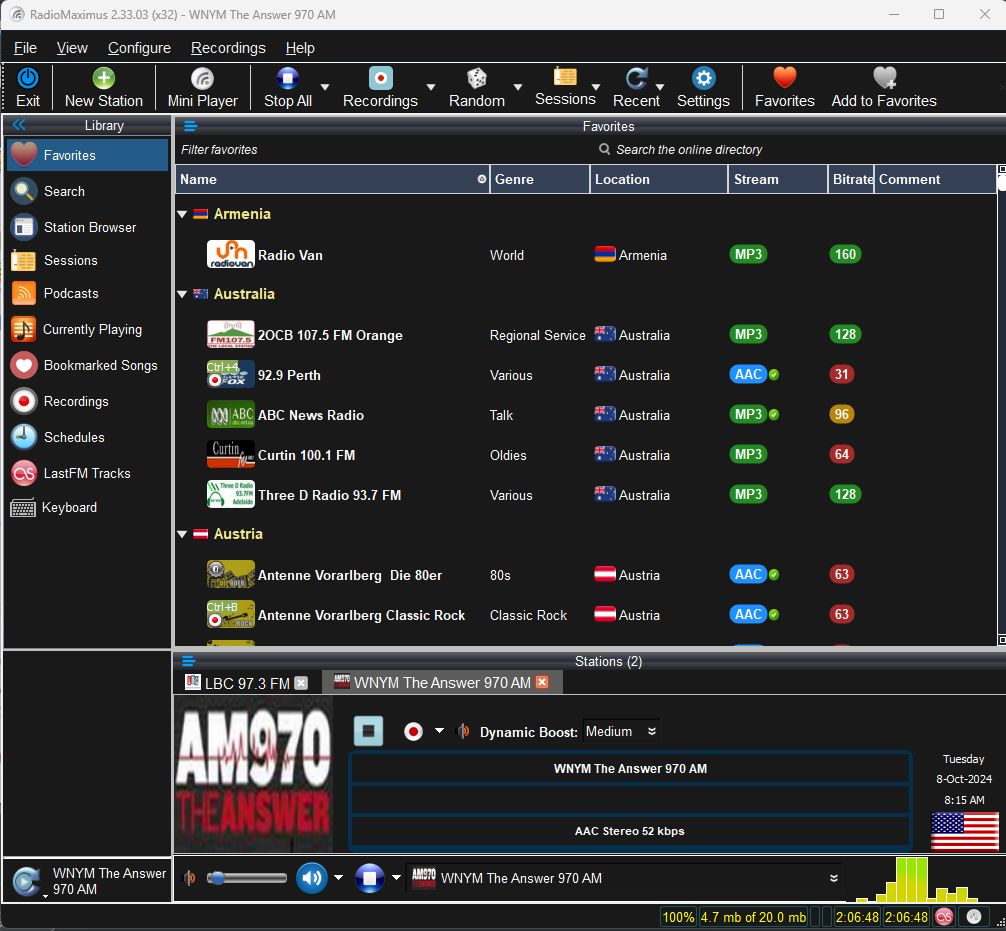Screen dimensions: 1006x931
Task: Toggle the Dynamic Boost speaker icon
Action: (463, 731)
